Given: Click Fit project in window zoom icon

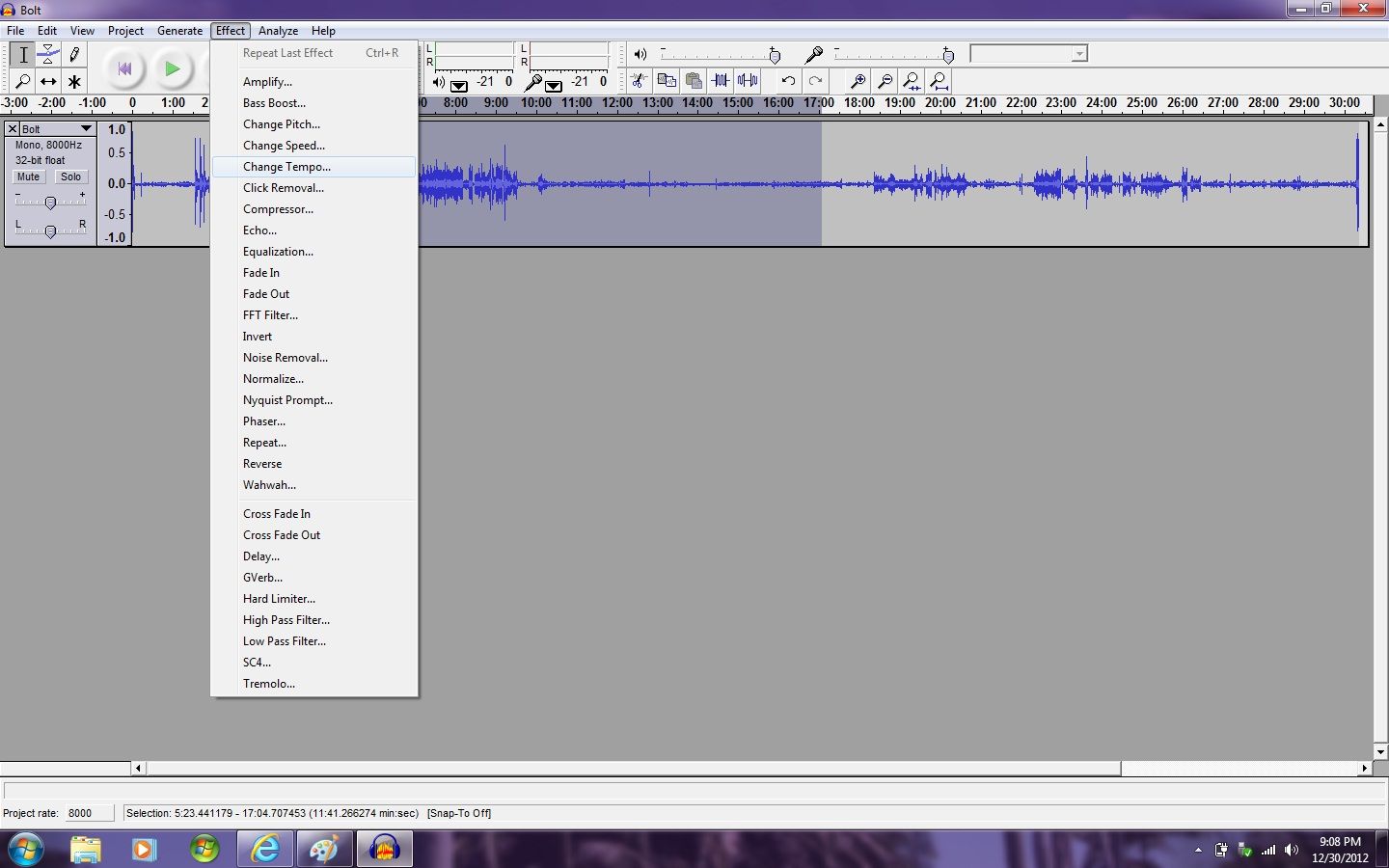Looking at the screenshot, I should click(939, 81).
